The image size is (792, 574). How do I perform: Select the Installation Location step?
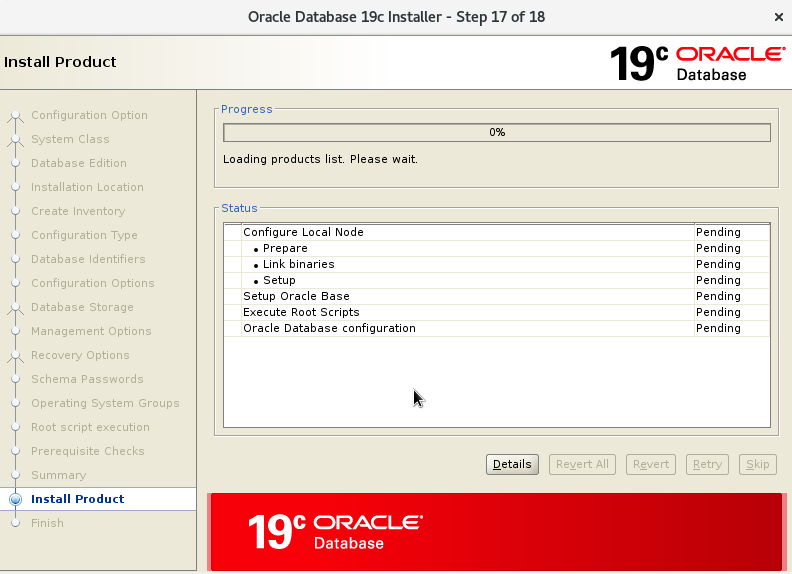[87, 187]
